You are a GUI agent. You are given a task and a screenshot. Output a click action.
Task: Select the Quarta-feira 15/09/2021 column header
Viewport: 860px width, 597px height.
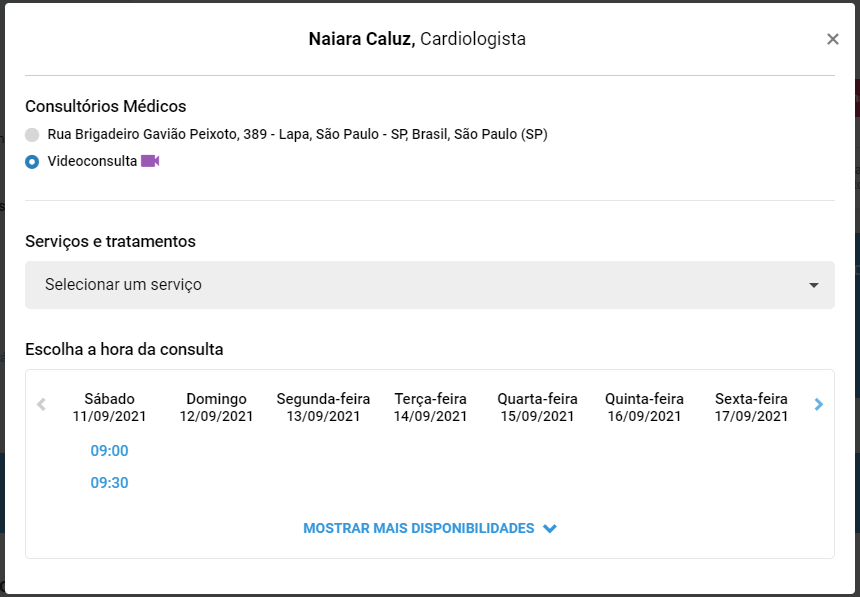(537, 408)
